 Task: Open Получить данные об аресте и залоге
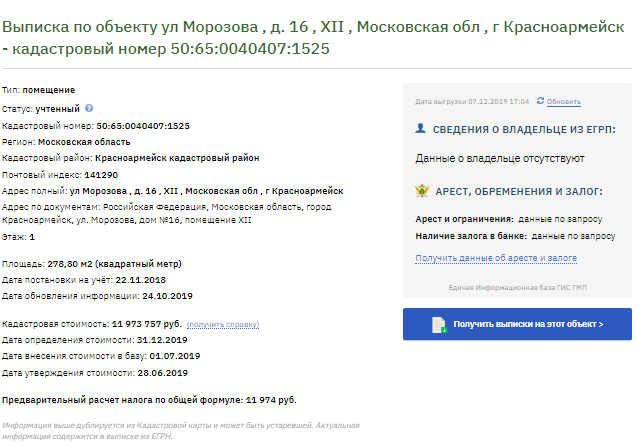(x=496, y=258)
